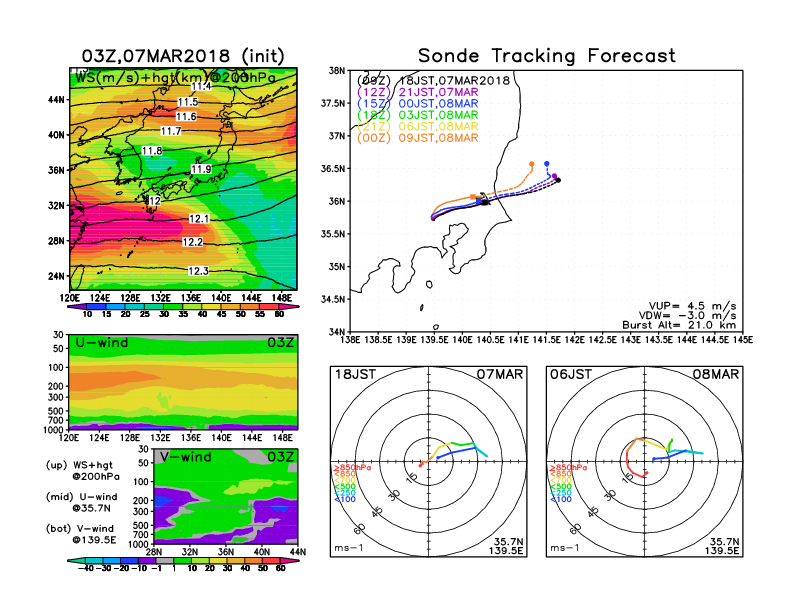Viewport: 792px width, 612px height.
Task: Click 'ms-1' unit label in 18JST hodograph
Action: pos(349,548)
